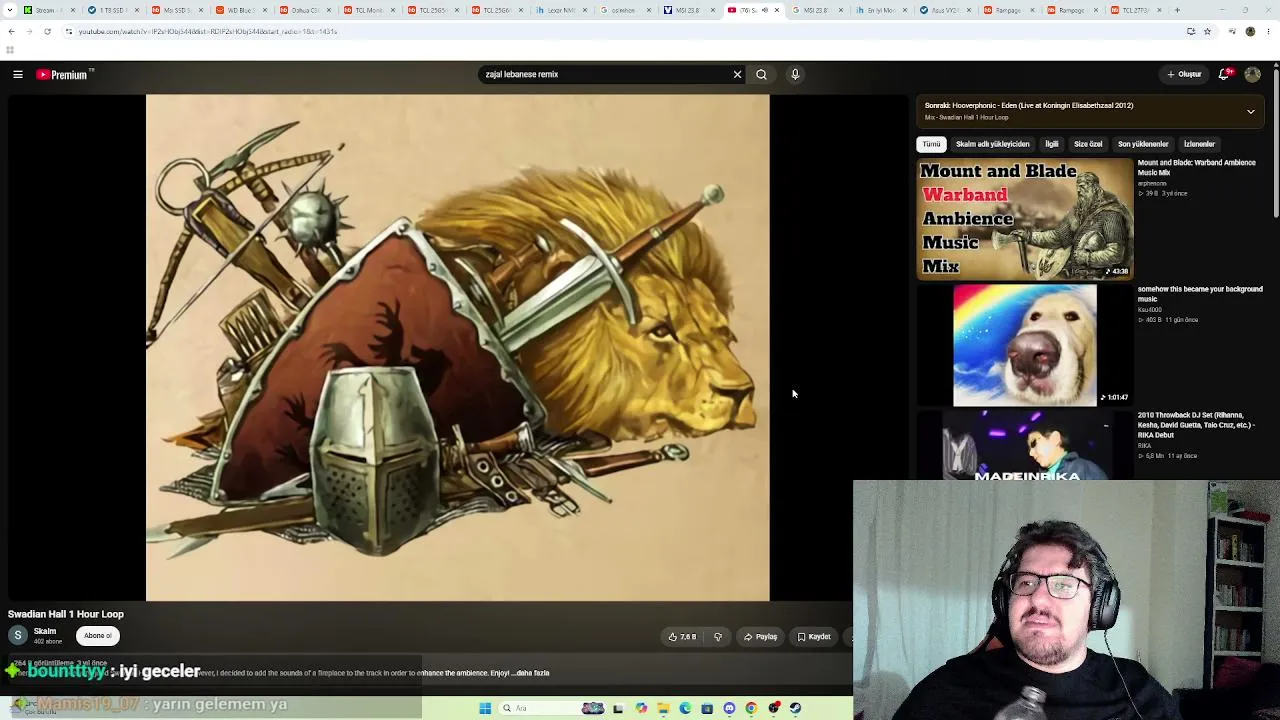This screenshot has height=720, width=1280.
Task: Open the Windows Start menu
Action: click(x=485, y=708)
